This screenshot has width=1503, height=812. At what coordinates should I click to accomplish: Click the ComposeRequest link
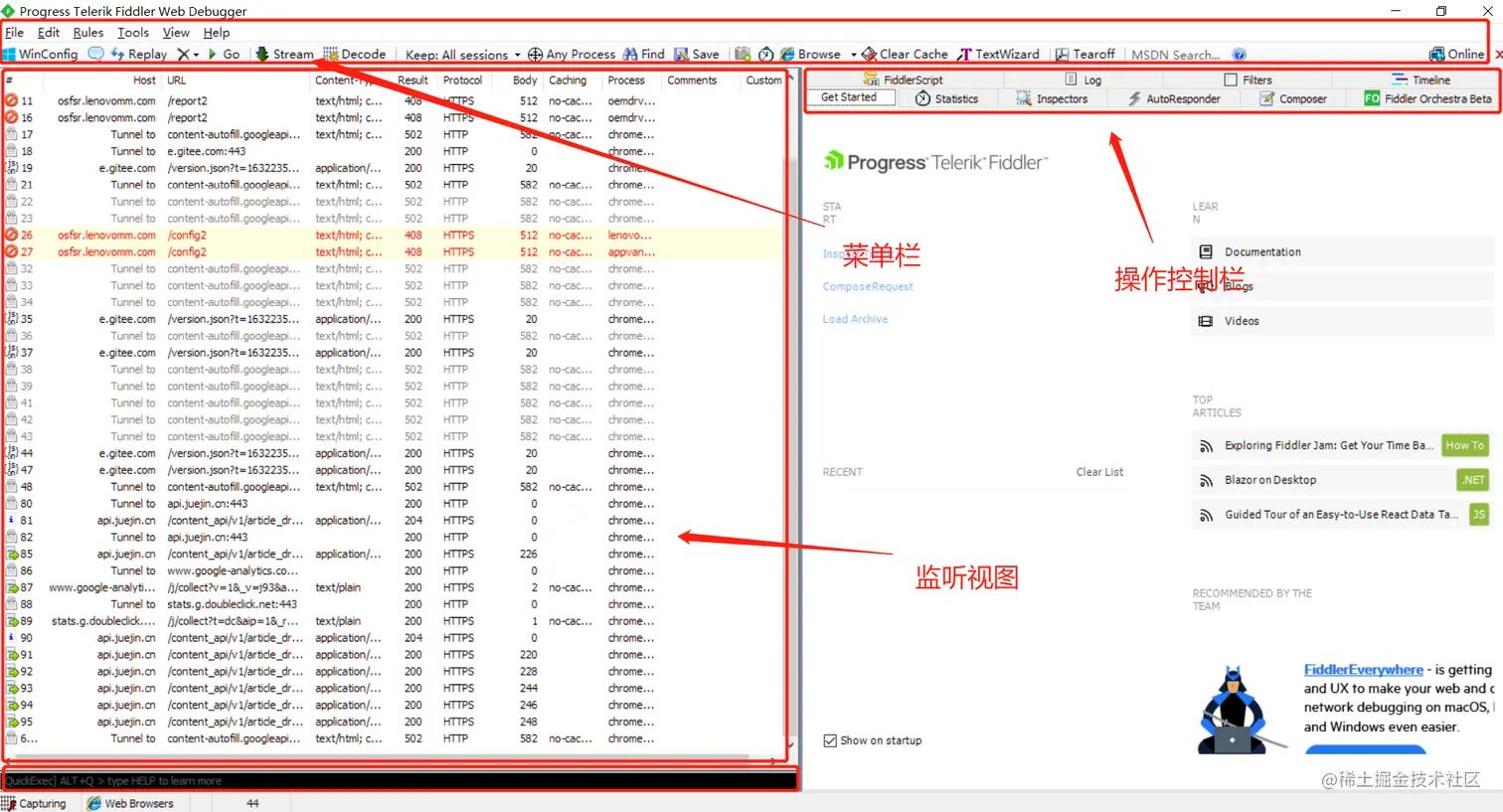click(868, 286)
